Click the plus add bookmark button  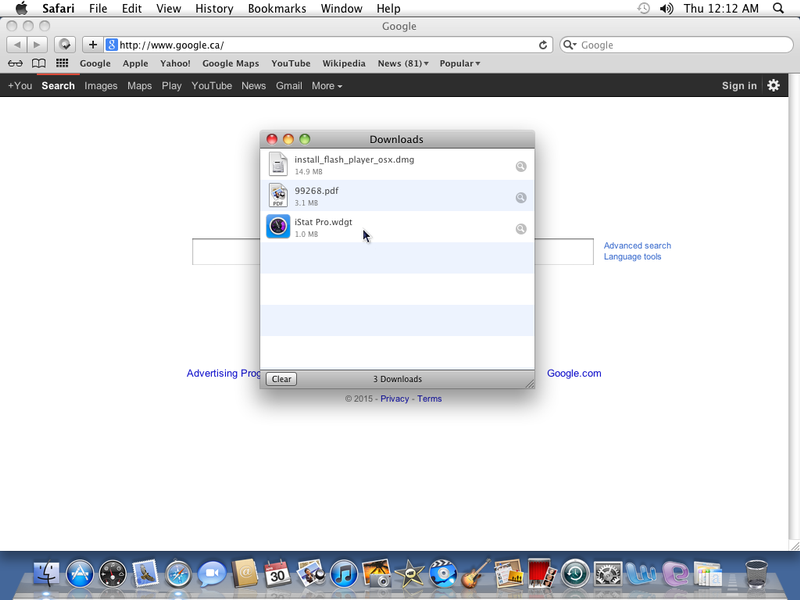tap(92, 45)
